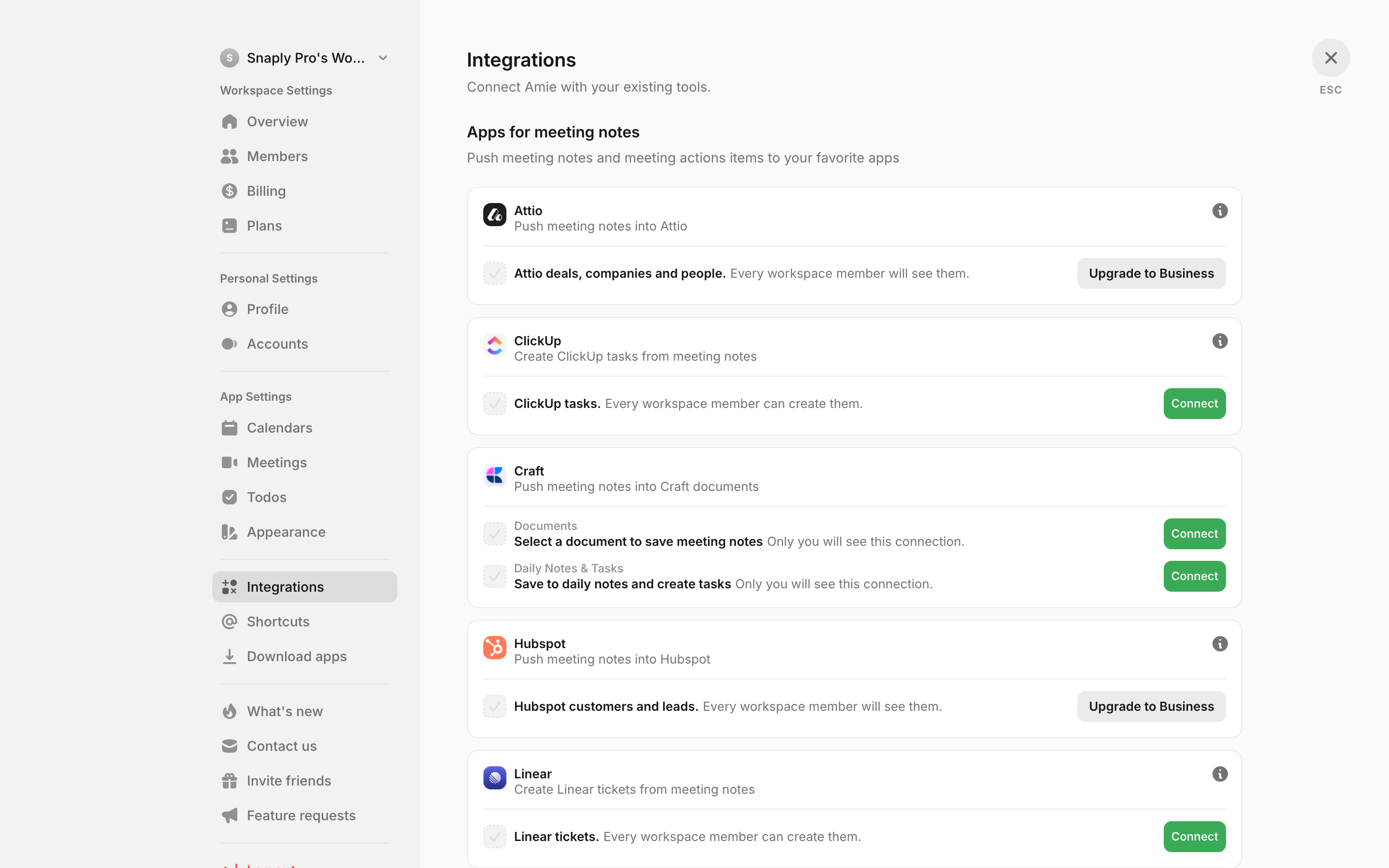
Task: Click the App Settings heading text
Action: pyautogui.click(x=256, y=397)
